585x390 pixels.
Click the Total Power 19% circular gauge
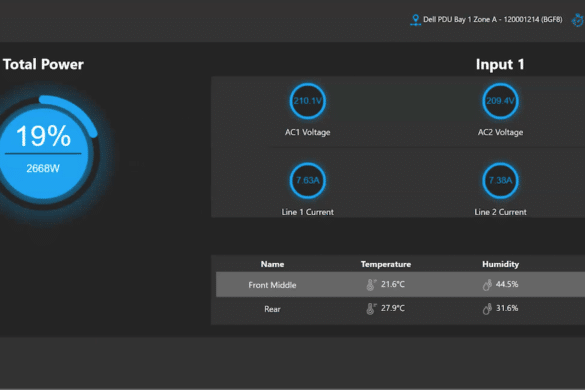point(43,152)
